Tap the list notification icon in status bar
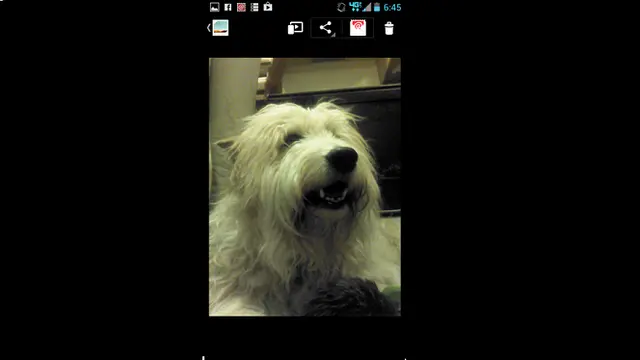This screenshot has width=640, height=360. [x=254, y=7]
